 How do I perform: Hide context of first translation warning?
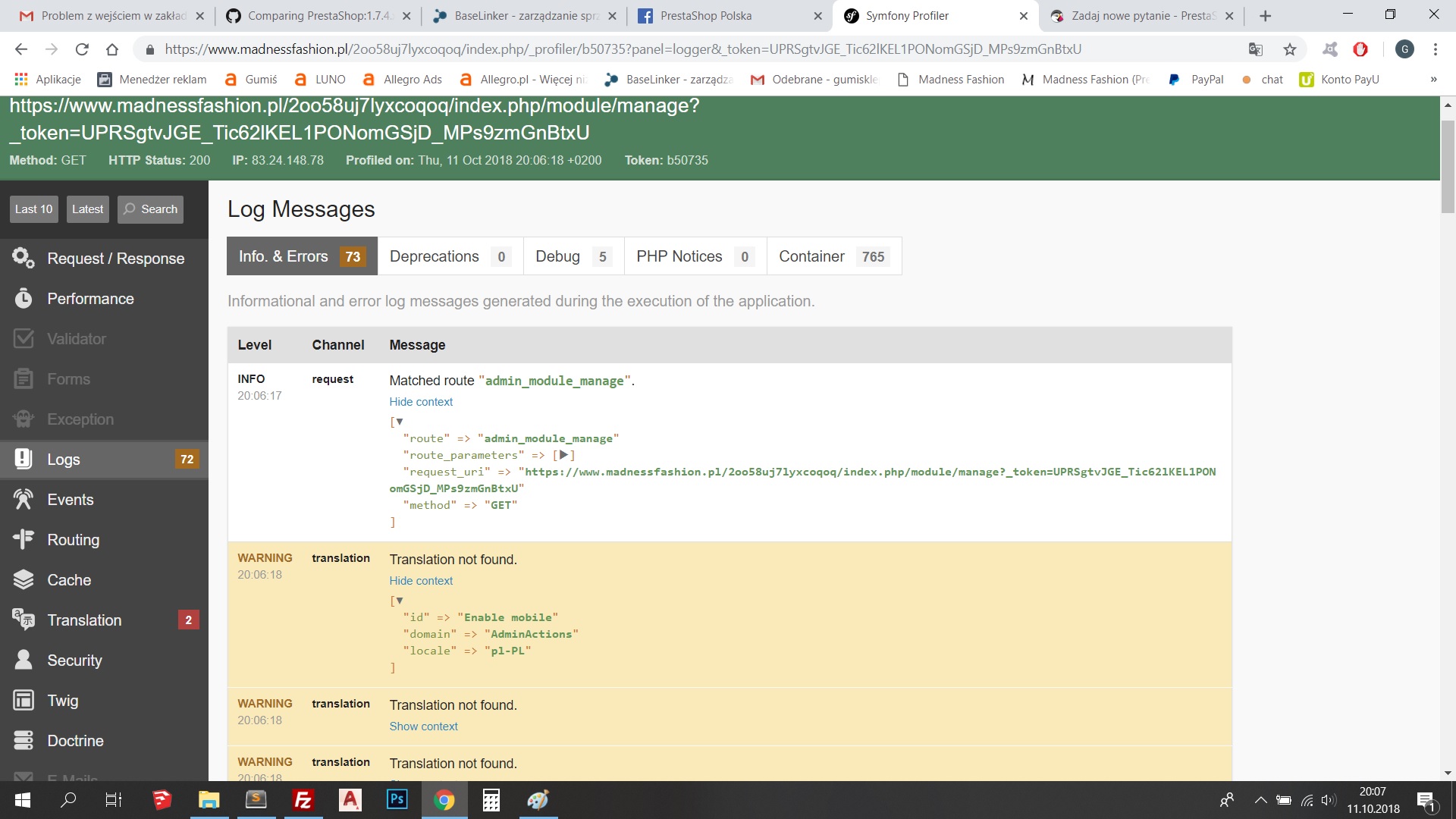421,581
